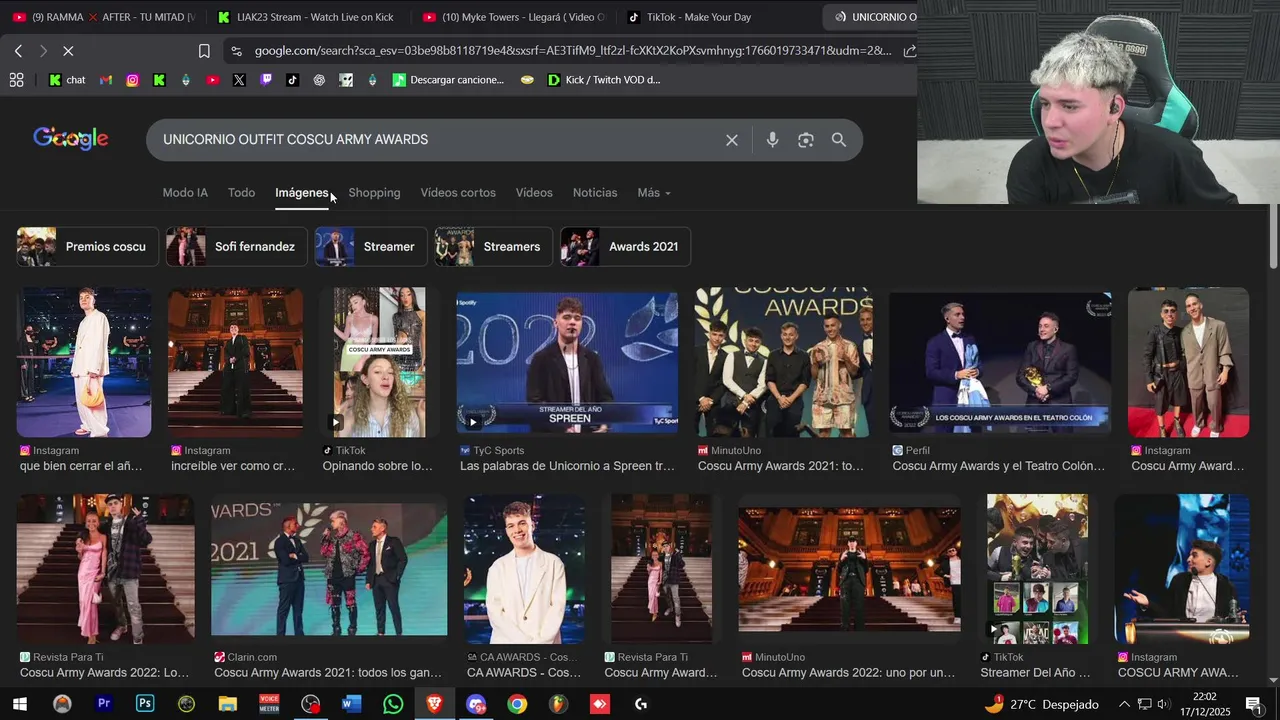Submit search with magnifying glass icon
The height and width of the screenshot is (720, 1280).
pos(839,140)
